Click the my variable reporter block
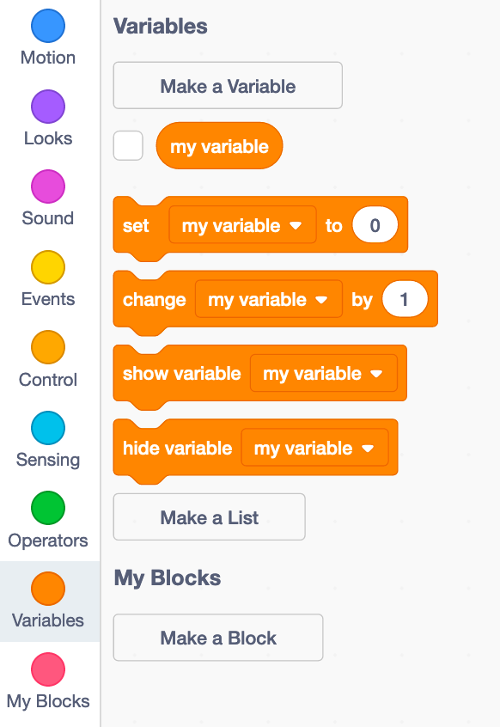Image resolution: width=500 pixels, height=727 pixels. click(x=219, y=146)
